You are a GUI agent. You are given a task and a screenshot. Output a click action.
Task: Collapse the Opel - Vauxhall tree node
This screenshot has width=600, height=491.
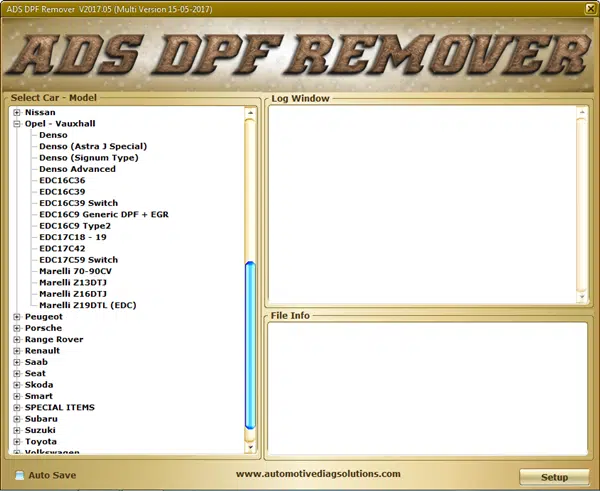click(x=17, y=123)
